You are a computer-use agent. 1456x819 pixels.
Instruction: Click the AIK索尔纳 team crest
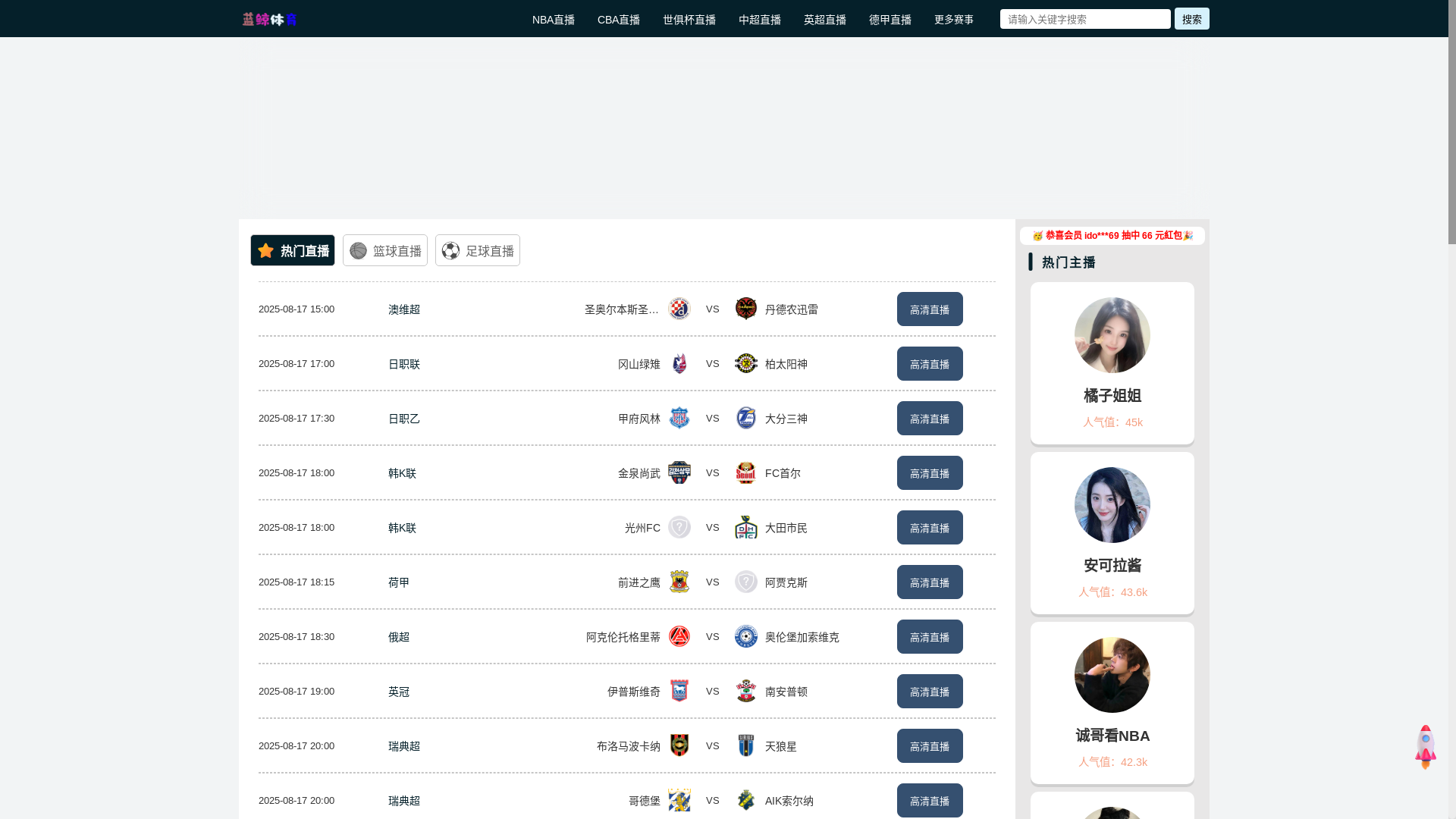[746, 800]
